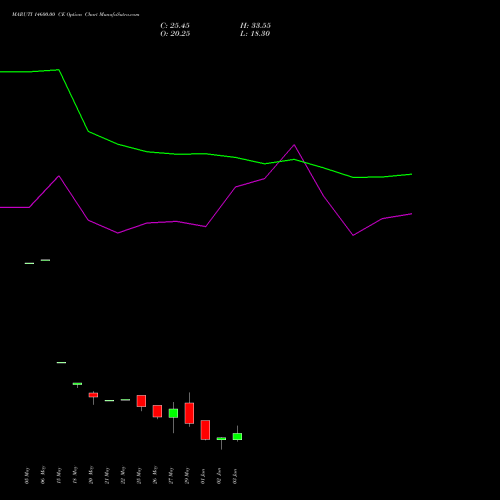Click the red candlestick for 29 May

pos(189,413)
